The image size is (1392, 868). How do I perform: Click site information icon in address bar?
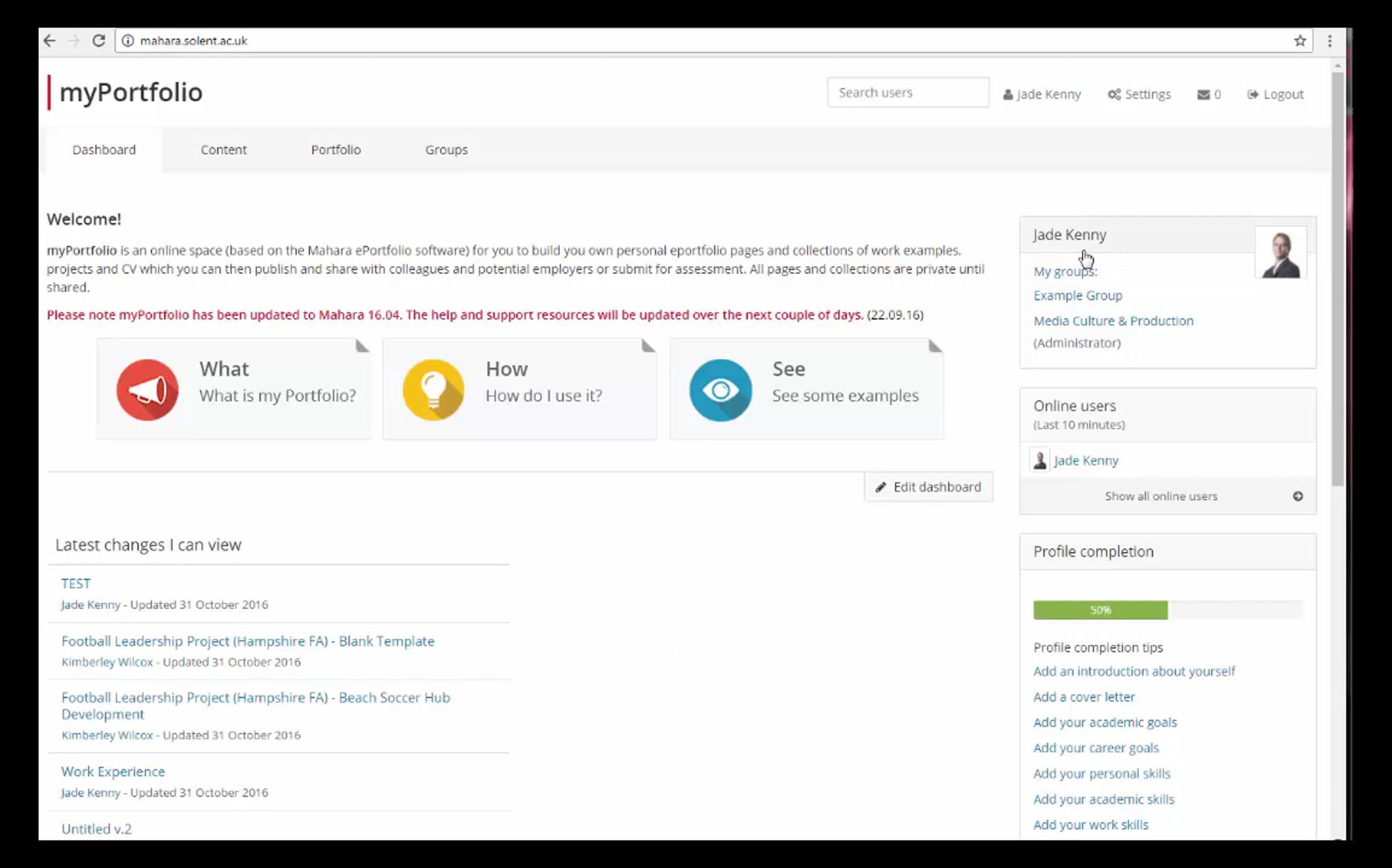(x=128, y=41)
